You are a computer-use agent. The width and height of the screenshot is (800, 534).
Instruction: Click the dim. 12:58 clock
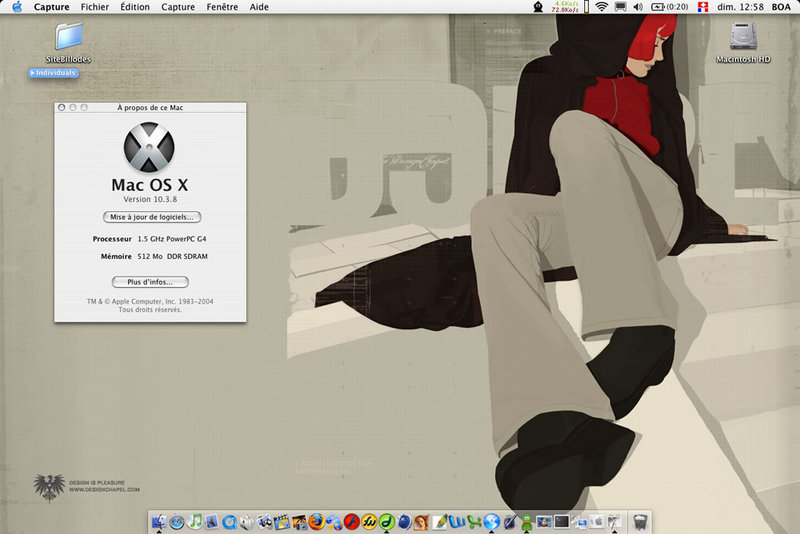740,7
